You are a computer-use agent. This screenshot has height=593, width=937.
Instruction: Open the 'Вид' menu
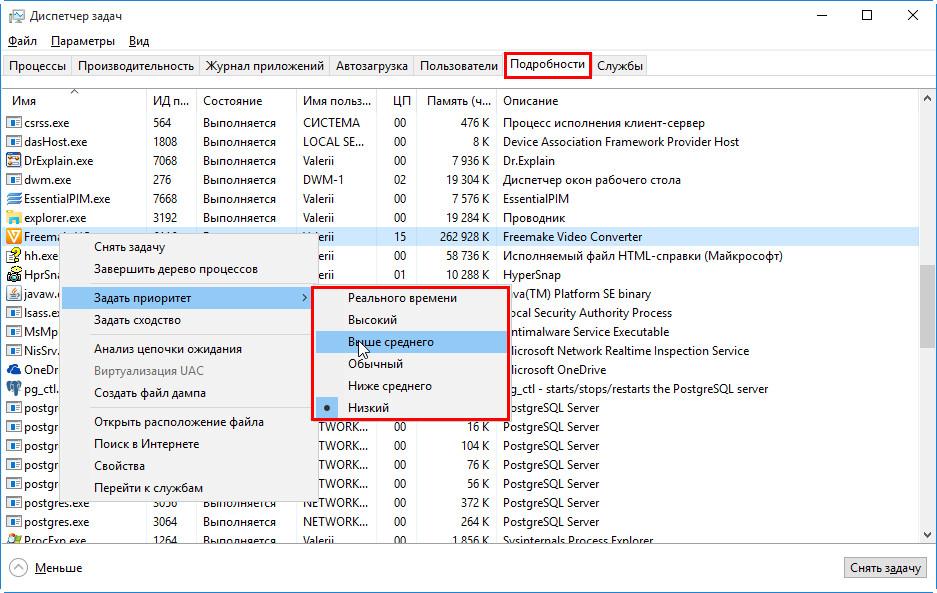tap(139, 41)
